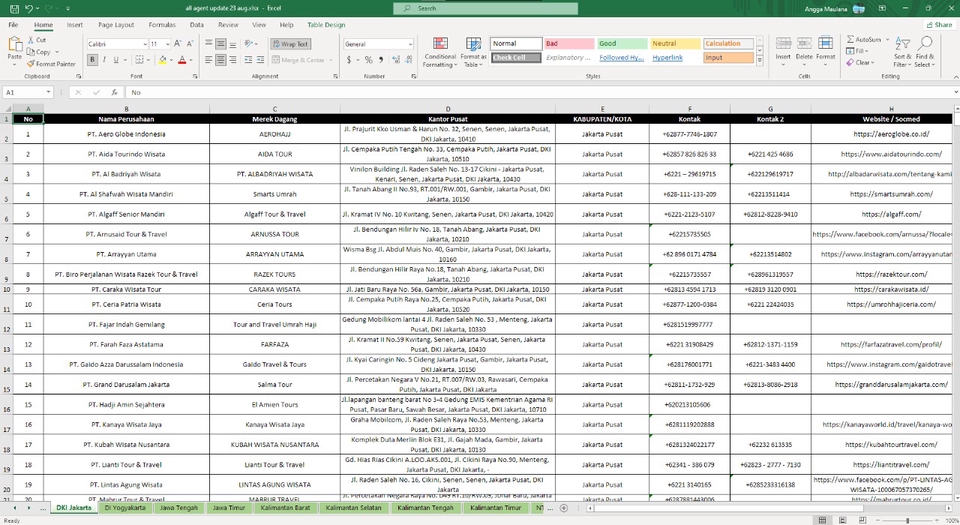Collapse the ribbon with the chevron
This screenshot has width=960, height=525.
[x=955, y=76]
